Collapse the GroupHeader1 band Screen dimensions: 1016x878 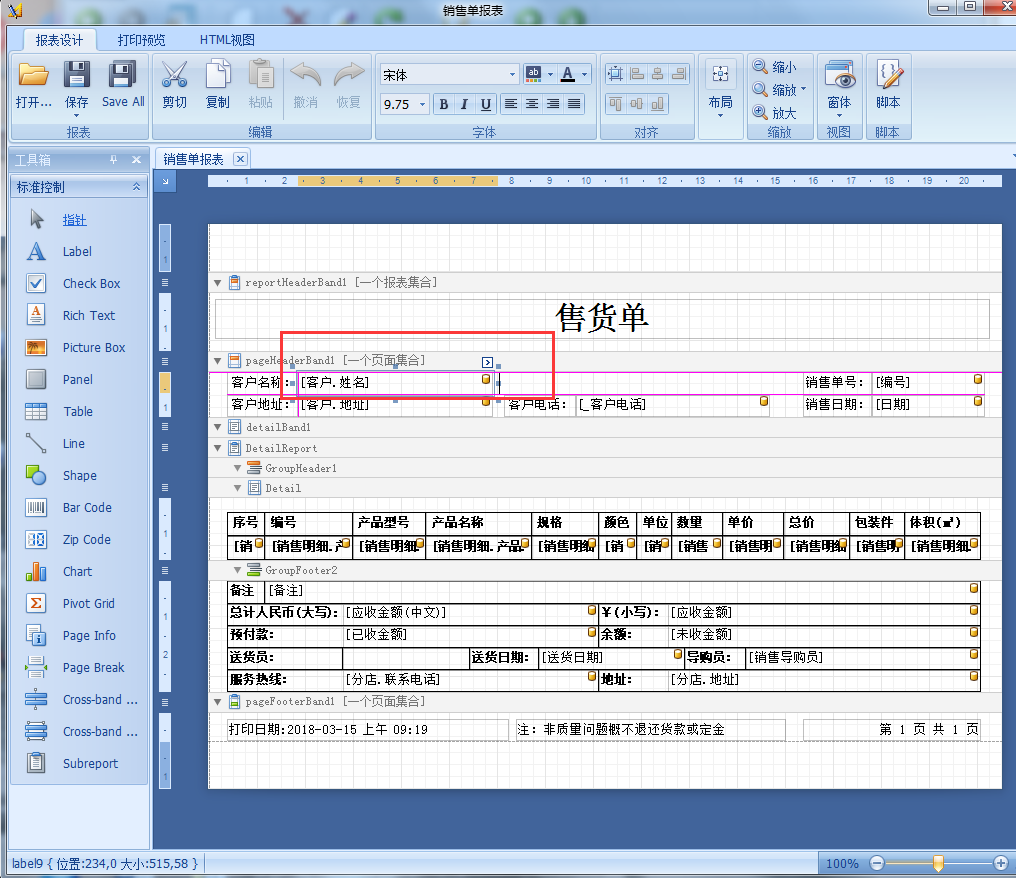[238, 468]
